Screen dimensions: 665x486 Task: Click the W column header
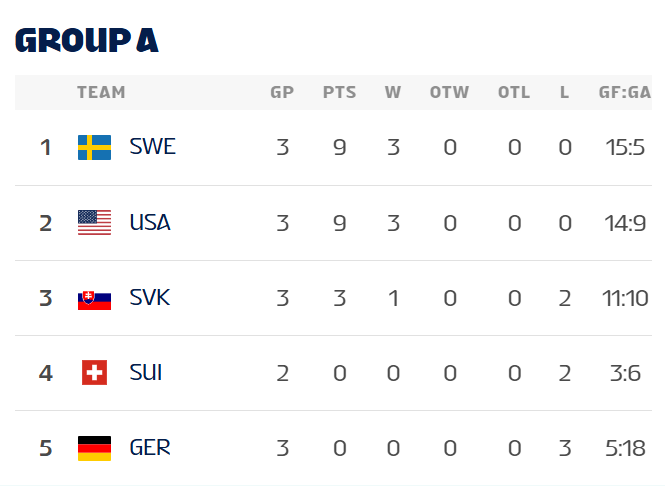(393, 93)
